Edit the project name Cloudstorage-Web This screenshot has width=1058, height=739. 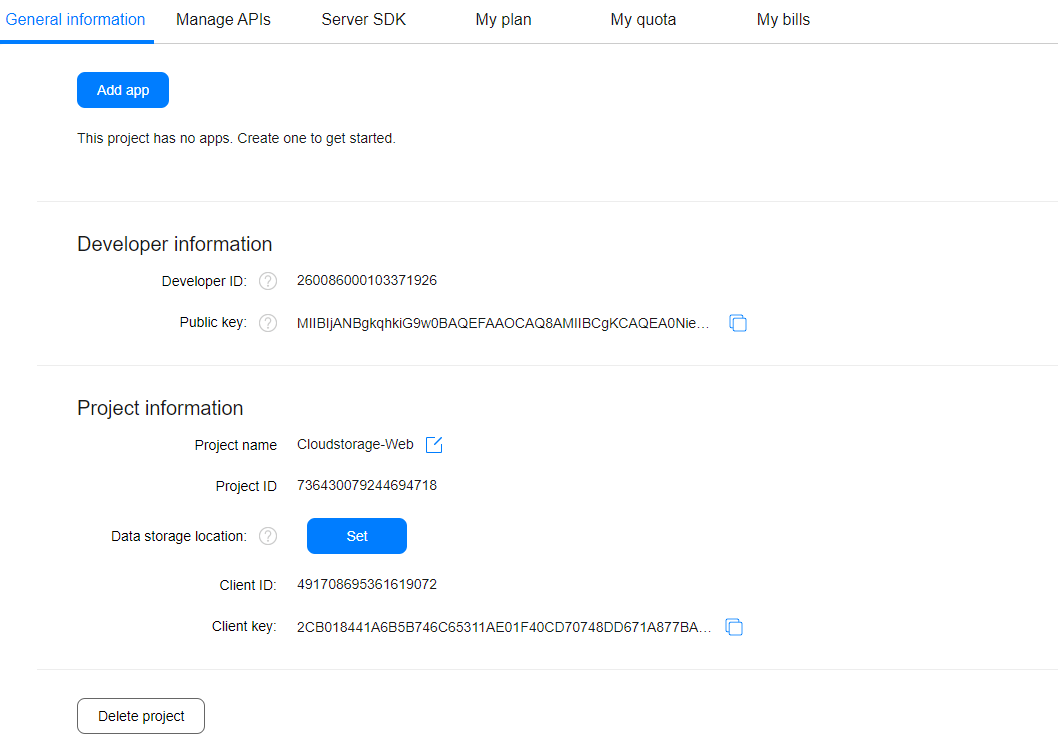coord(433,444)
